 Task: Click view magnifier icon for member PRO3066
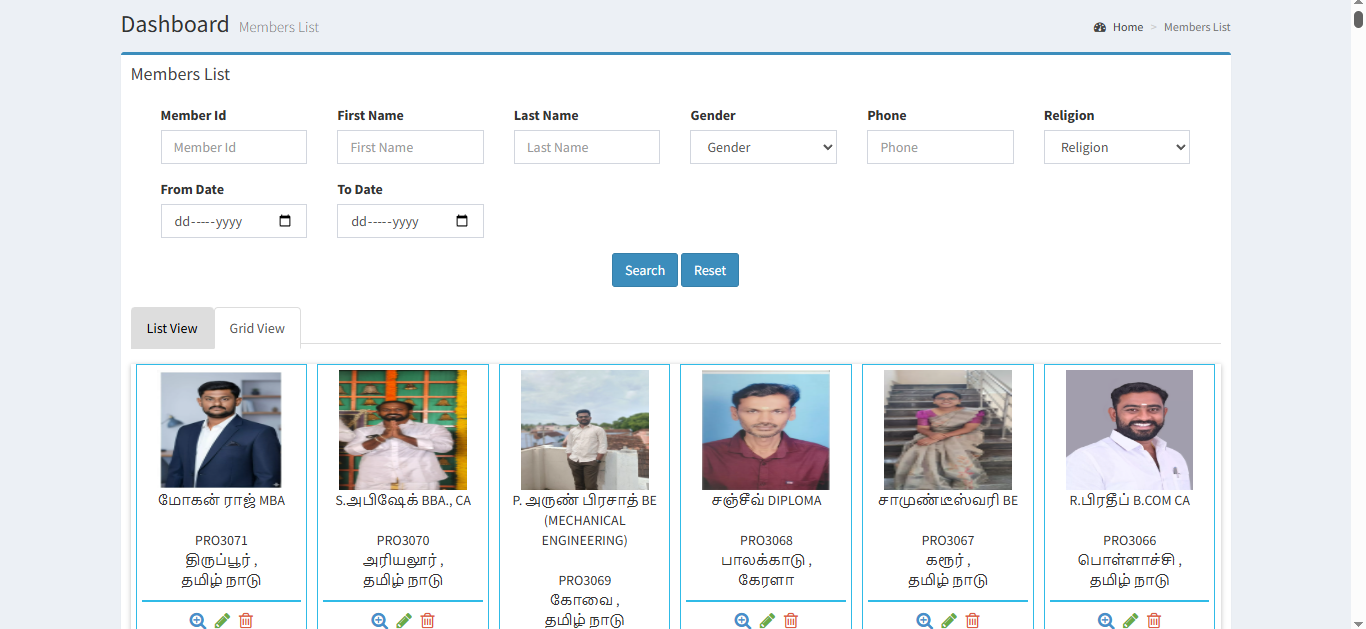coord(1106,620)
